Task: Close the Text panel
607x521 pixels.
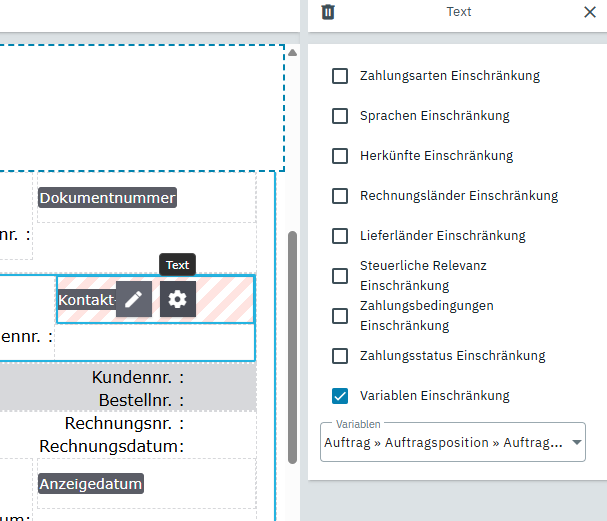Action: coord(589,12)
